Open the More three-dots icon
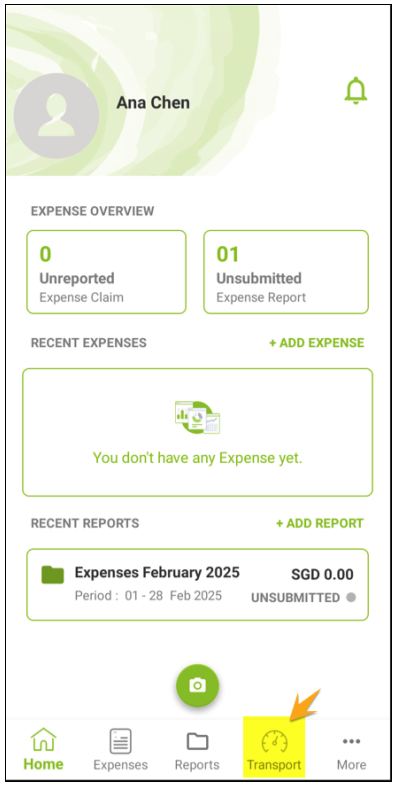 (351, 741)
